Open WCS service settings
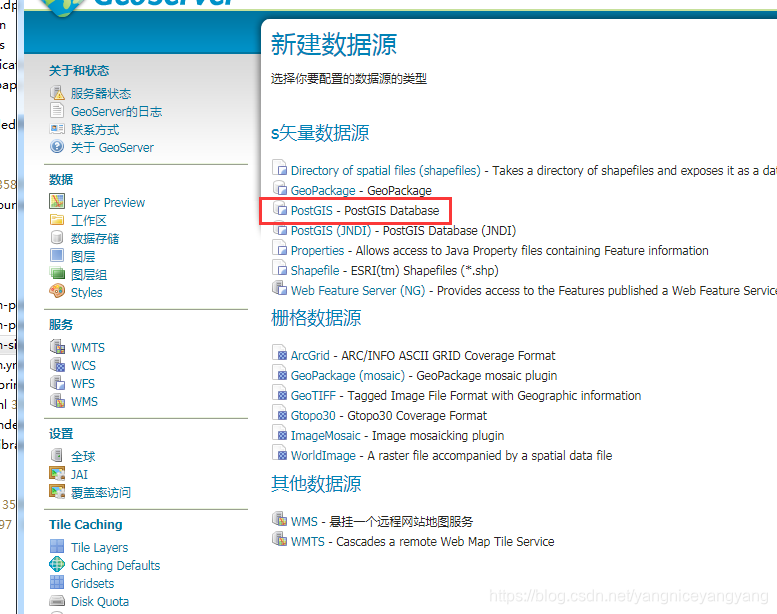The image size is (777, 614). click(x=83, y=366)
